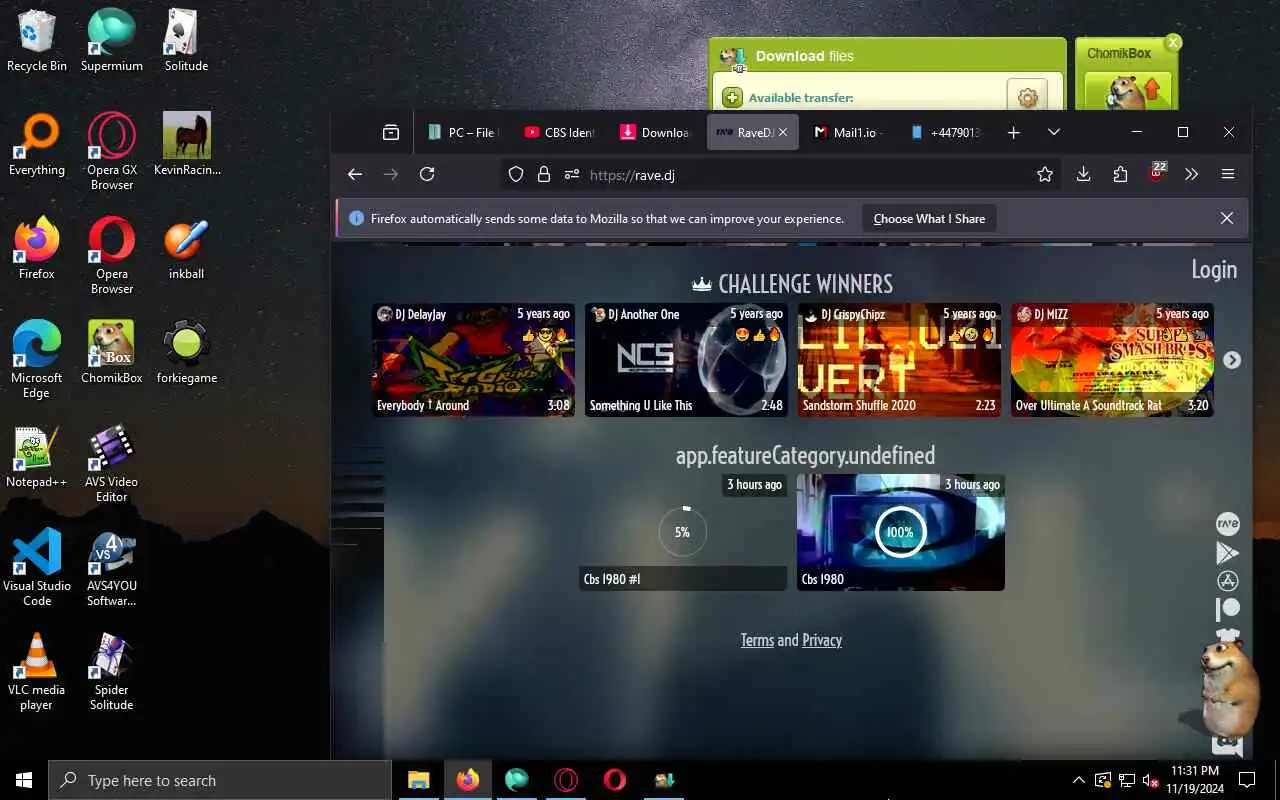Switch to the Download tab
This screenshot has width=1280, height=800.
point(656,132)
